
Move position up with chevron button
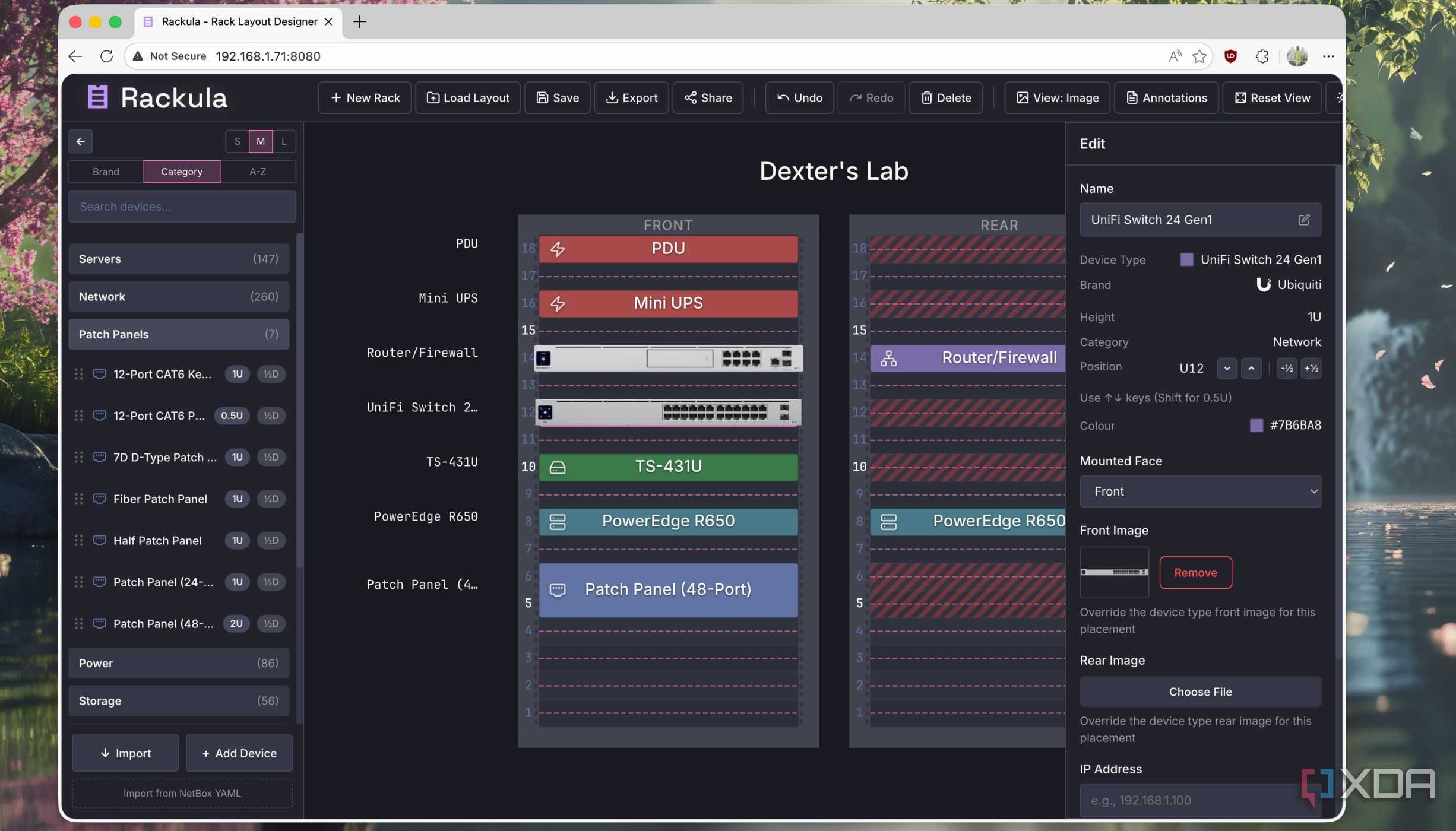pyautogui.click(x=1251, y=368)
